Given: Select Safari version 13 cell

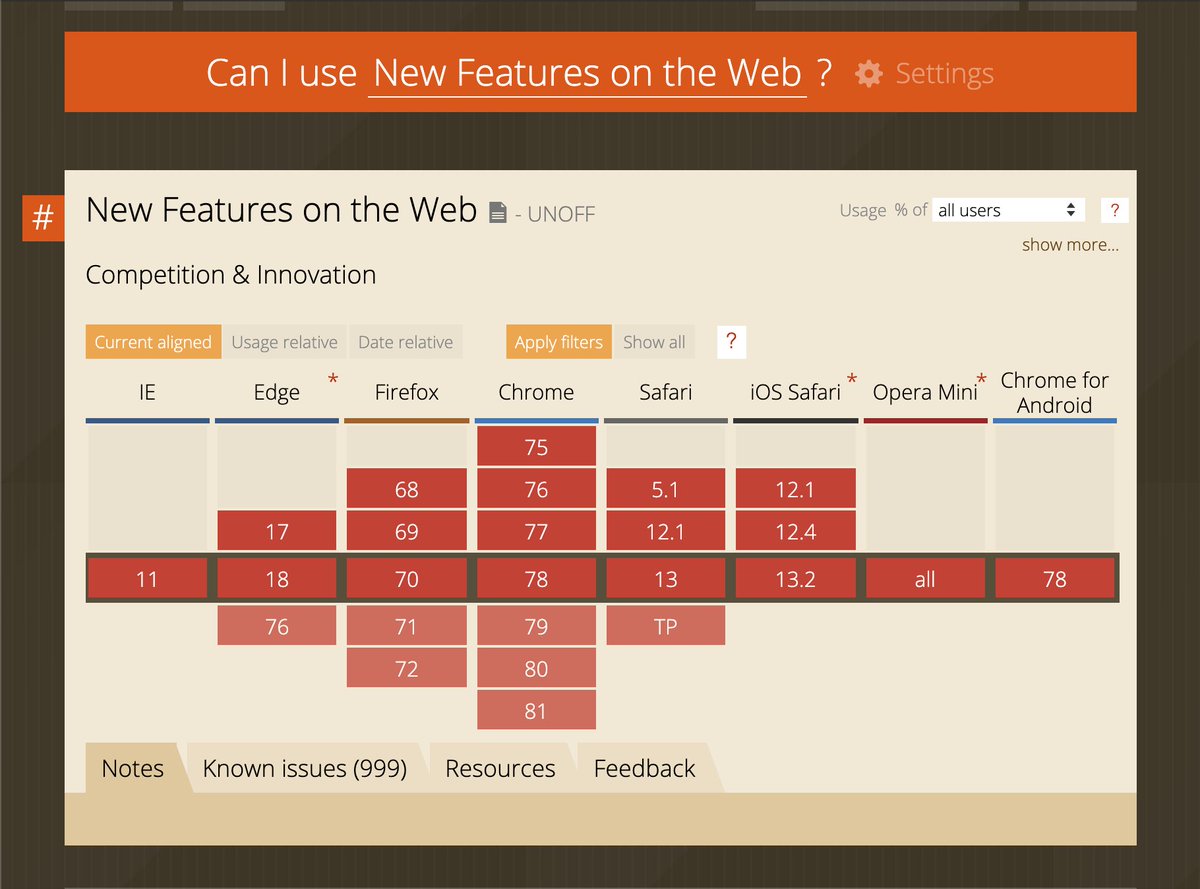Looking at the screenshot, I should click(666, 579).
